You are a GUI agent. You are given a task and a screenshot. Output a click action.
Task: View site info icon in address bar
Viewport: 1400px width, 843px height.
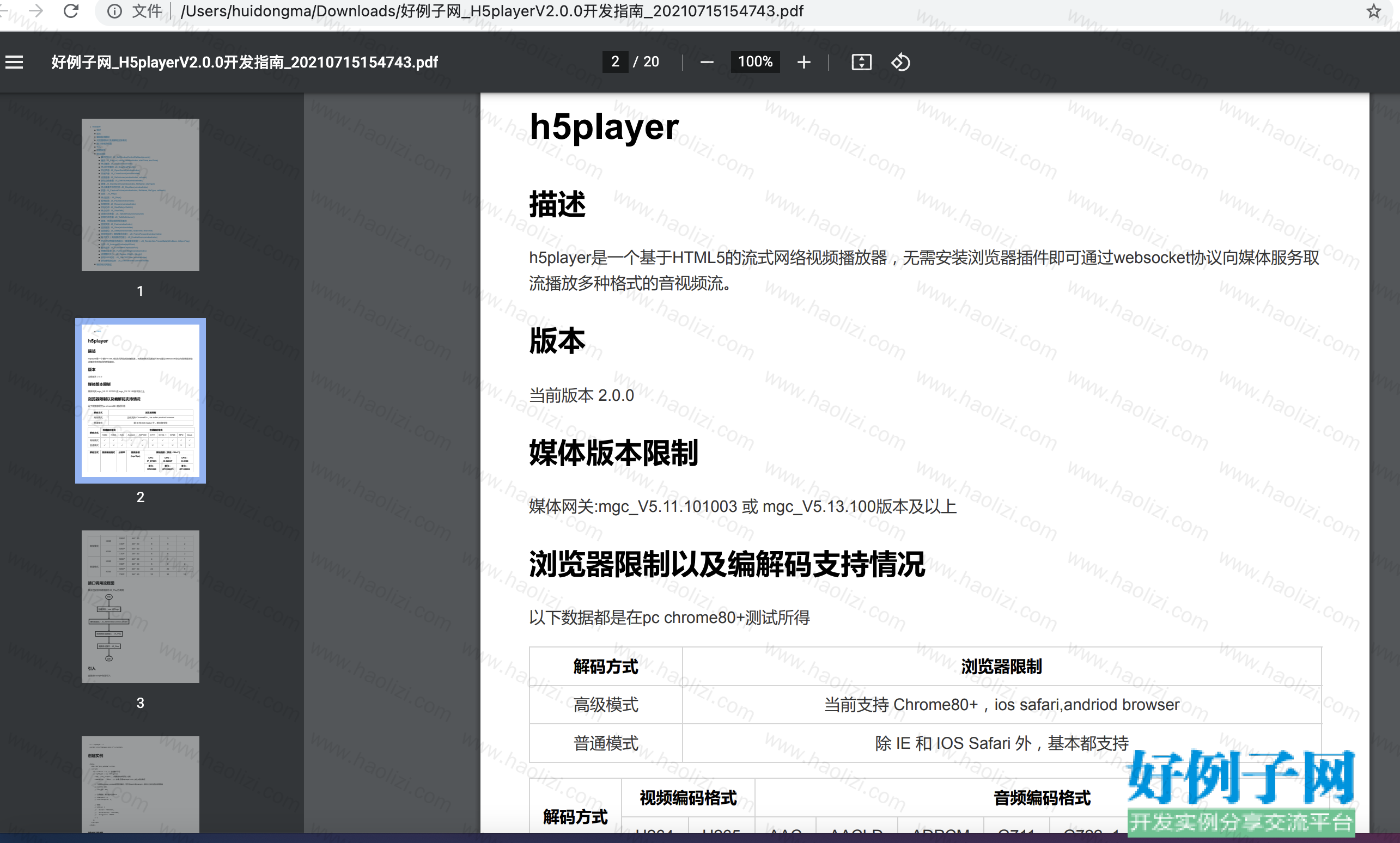tap(114, 11)
